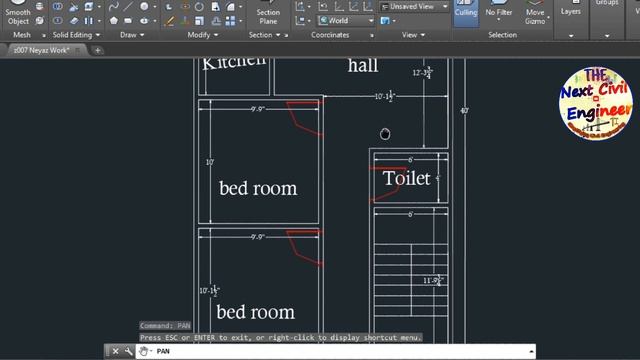
Task: Add a new drawing tab with plus
Action: point(98,50)
